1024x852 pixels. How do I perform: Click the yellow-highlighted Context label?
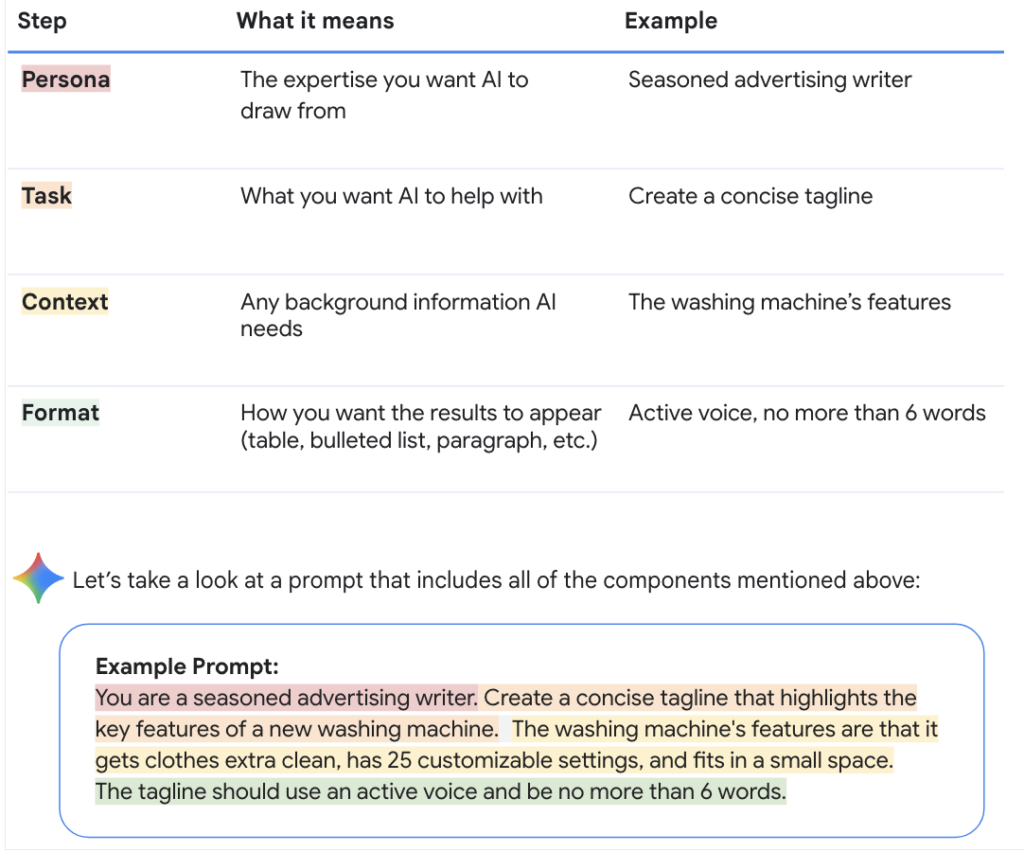click(65, 302)
